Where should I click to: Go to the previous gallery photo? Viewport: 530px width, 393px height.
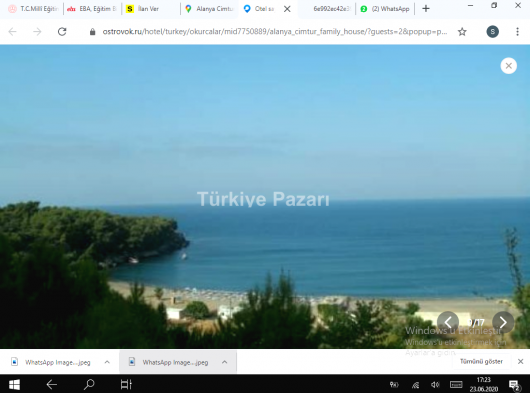[448, 322]
